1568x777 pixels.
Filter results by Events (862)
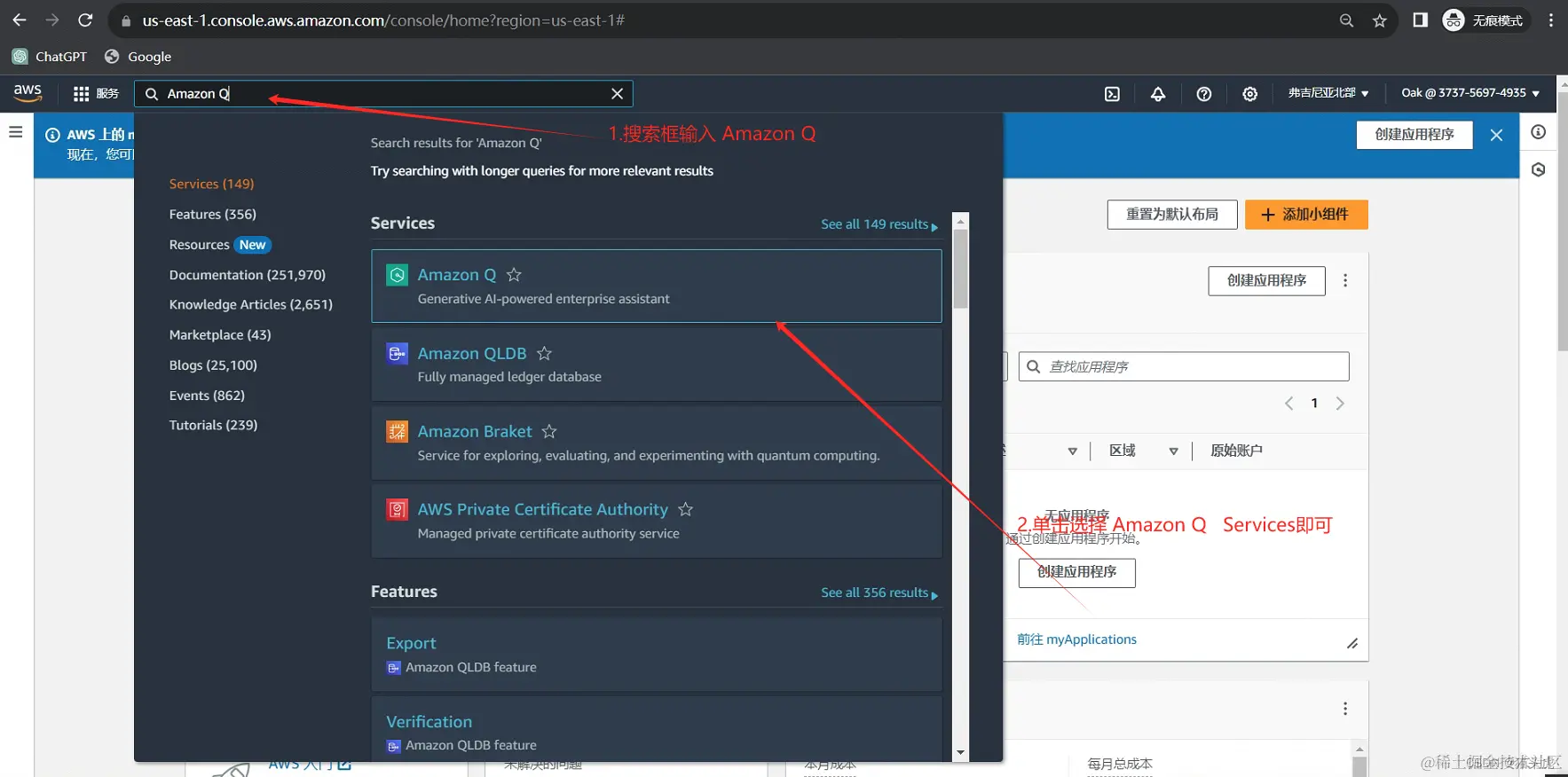click(x=207, y=395)
